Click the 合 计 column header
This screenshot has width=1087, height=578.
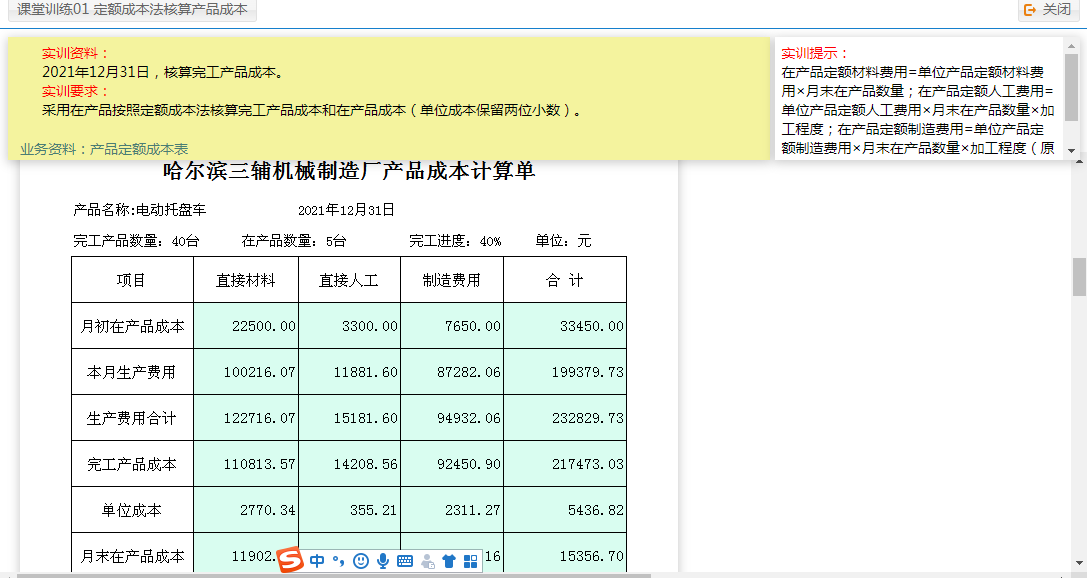coord(565,280)
